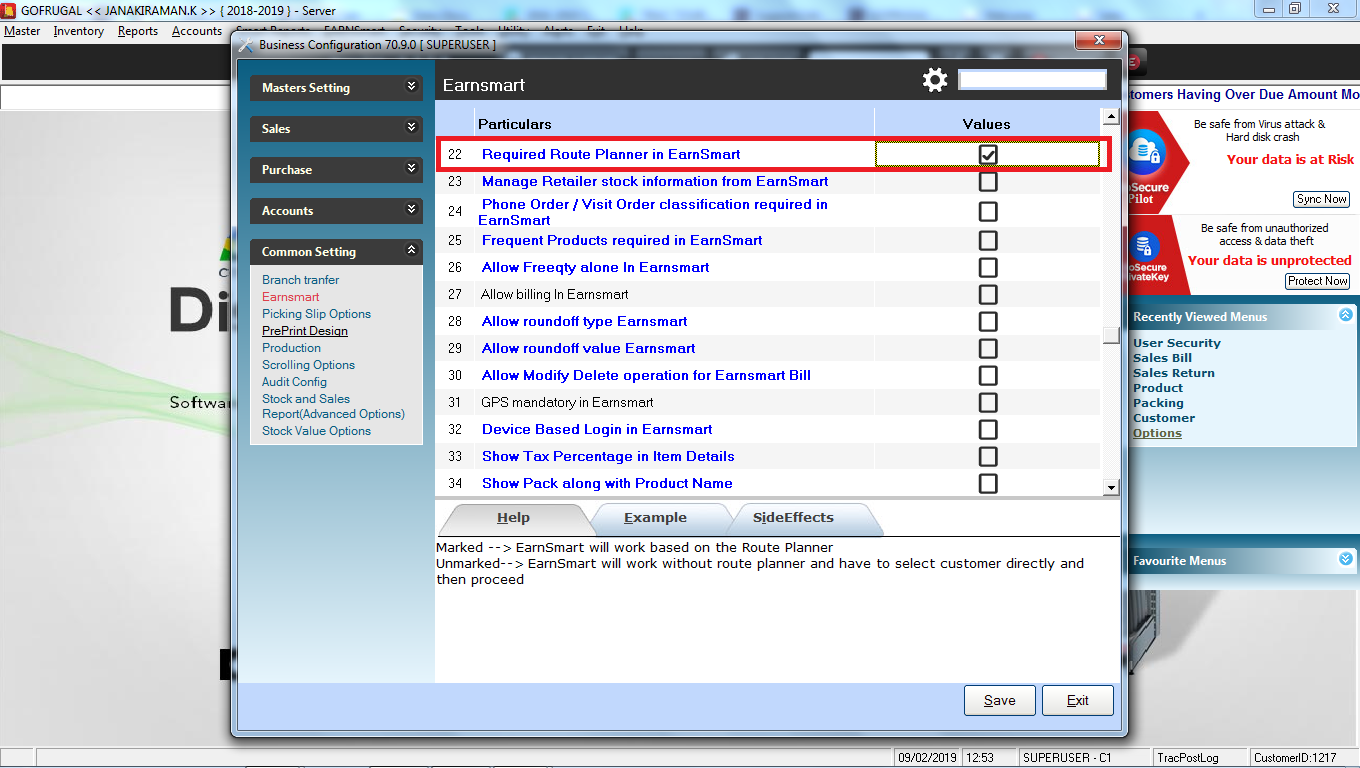The image size is (1360, 768).
Task: Enable Allow Modify Delete operation checkbox
Action: (x=988, y=376)
